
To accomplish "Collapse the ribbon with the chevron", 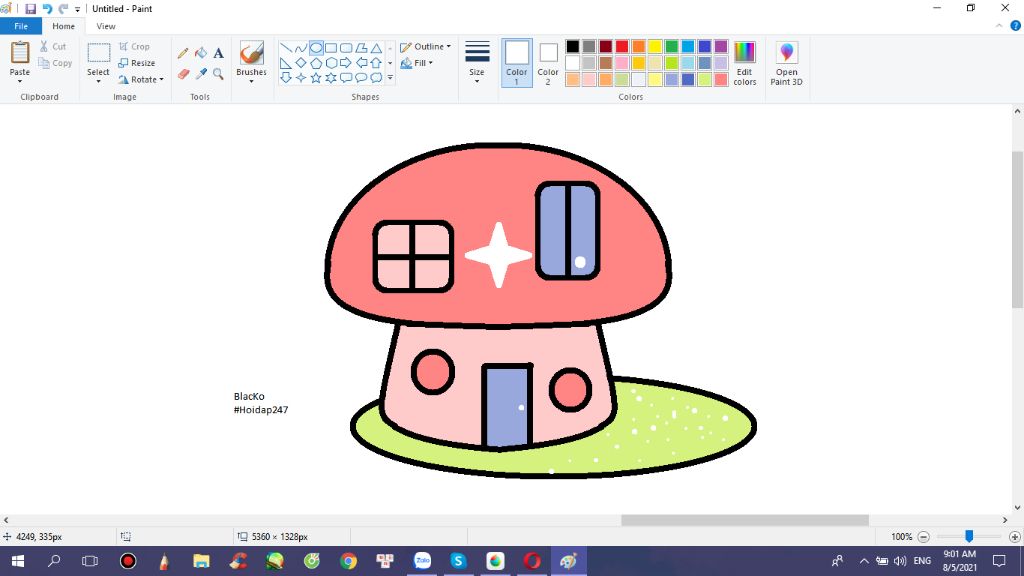I will 999,26.
